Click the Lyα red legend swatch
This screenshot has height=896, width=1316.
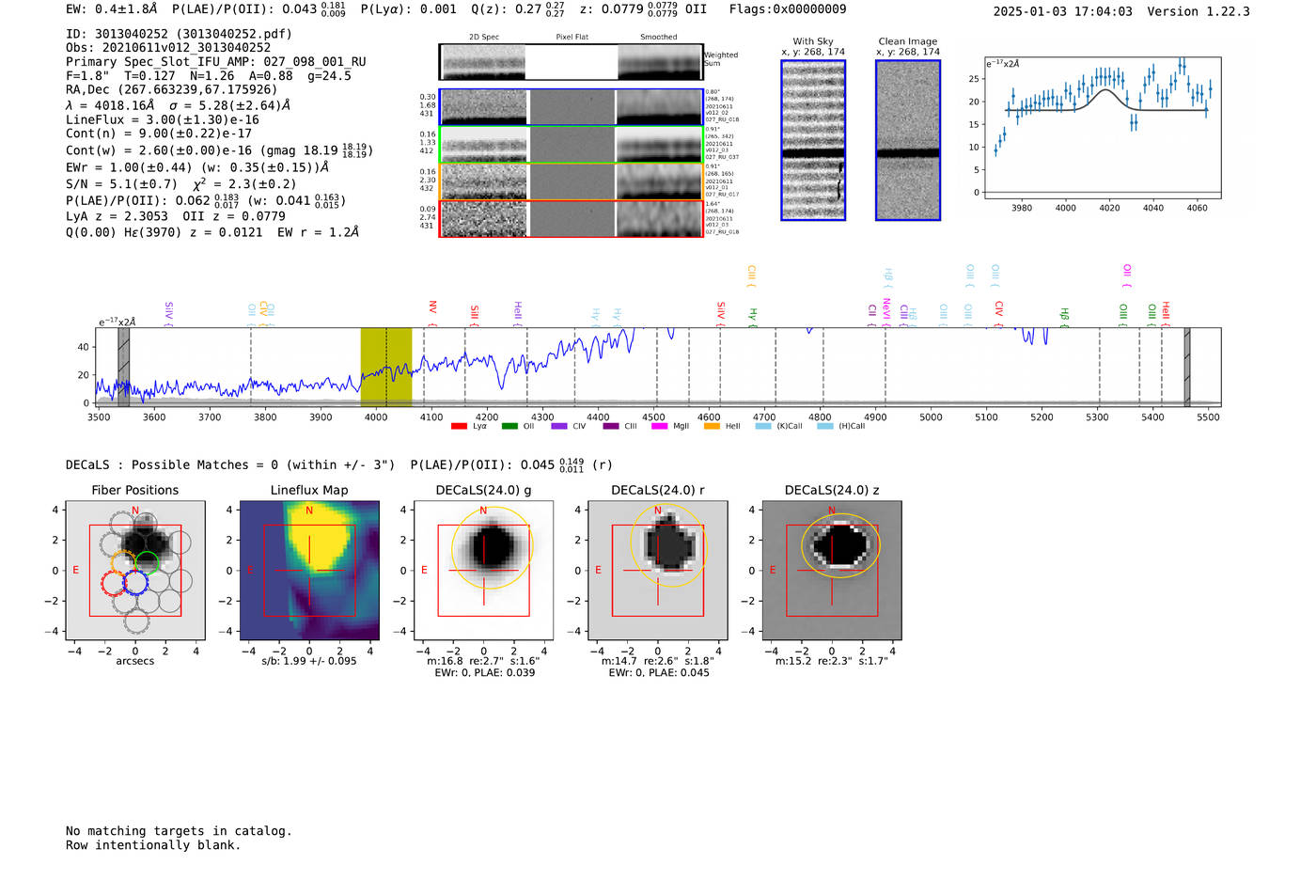point(459,427)
